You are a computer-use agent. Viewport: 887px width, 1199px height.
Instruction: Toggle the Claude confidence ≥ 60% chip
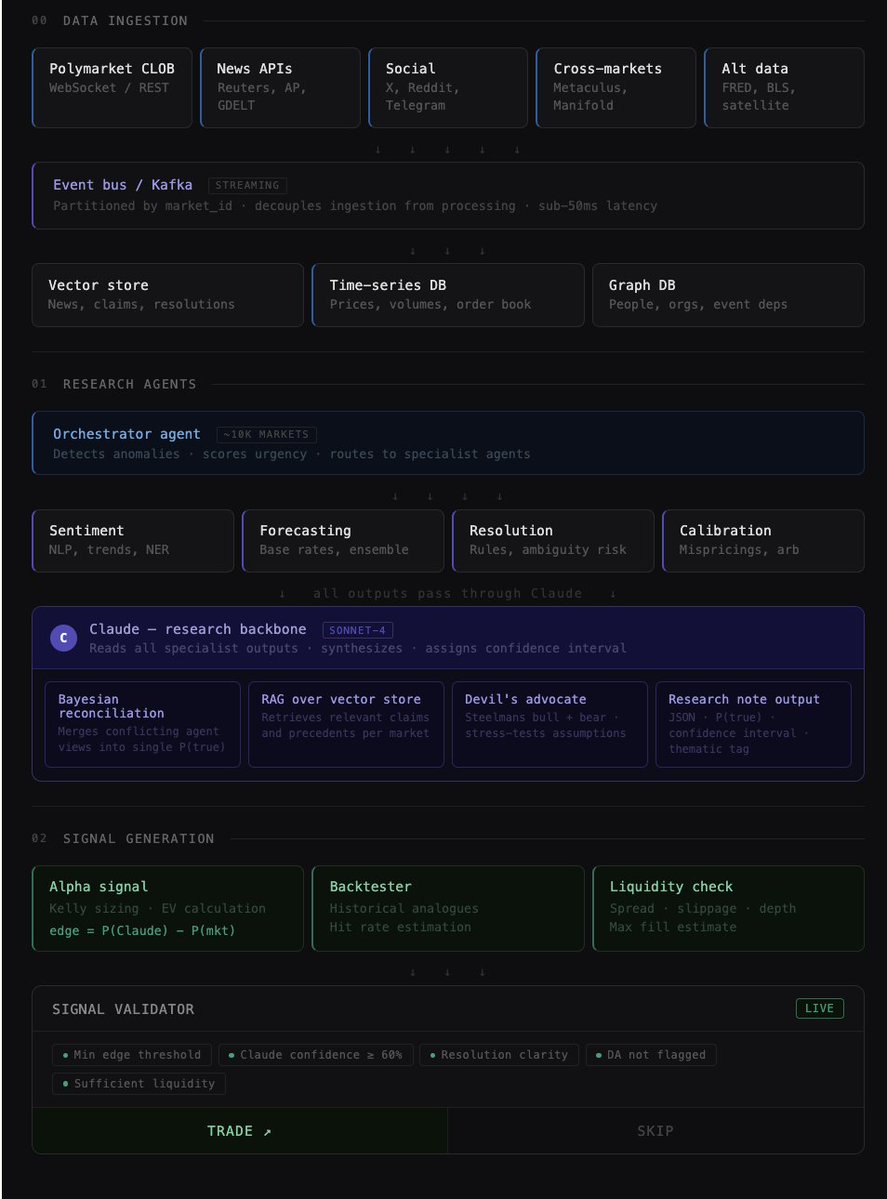coord(315,1054)
